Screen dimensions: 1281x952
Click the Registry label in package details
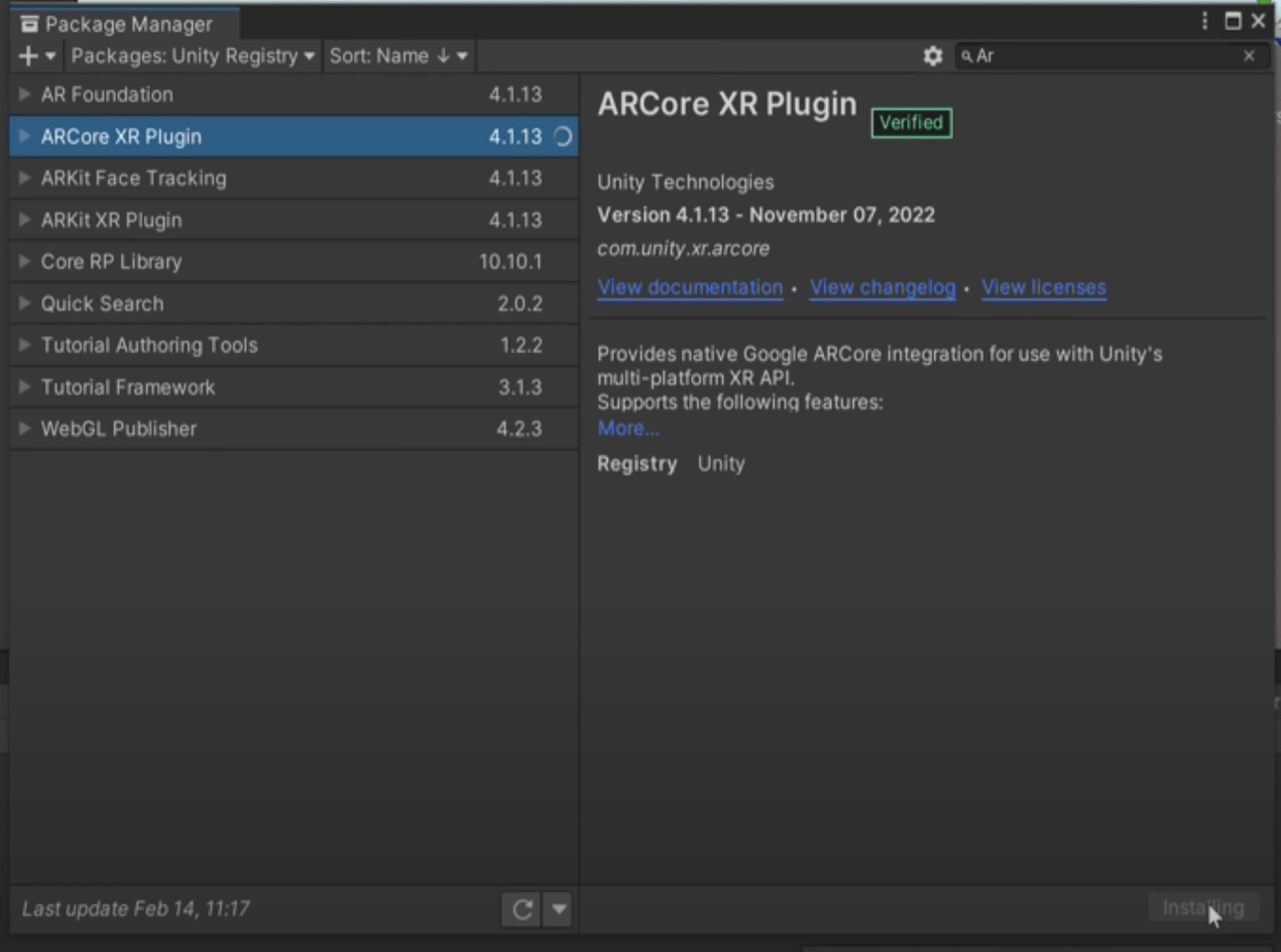(637, 464)
